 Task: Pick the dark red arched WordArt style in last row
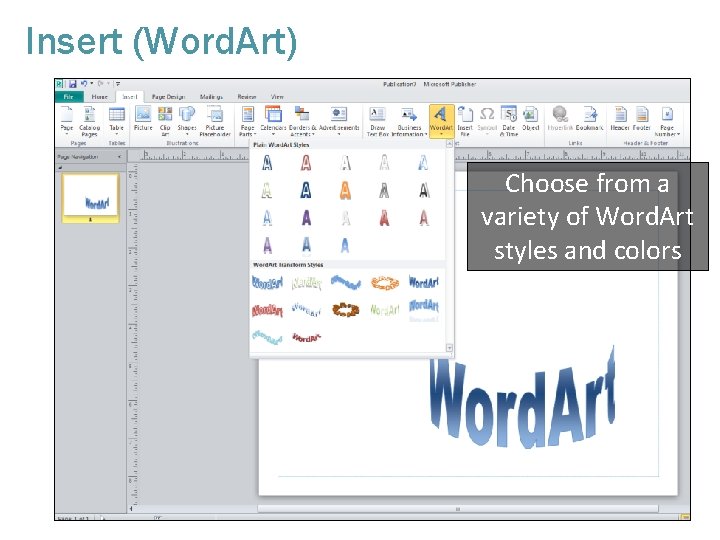[306, 338]
